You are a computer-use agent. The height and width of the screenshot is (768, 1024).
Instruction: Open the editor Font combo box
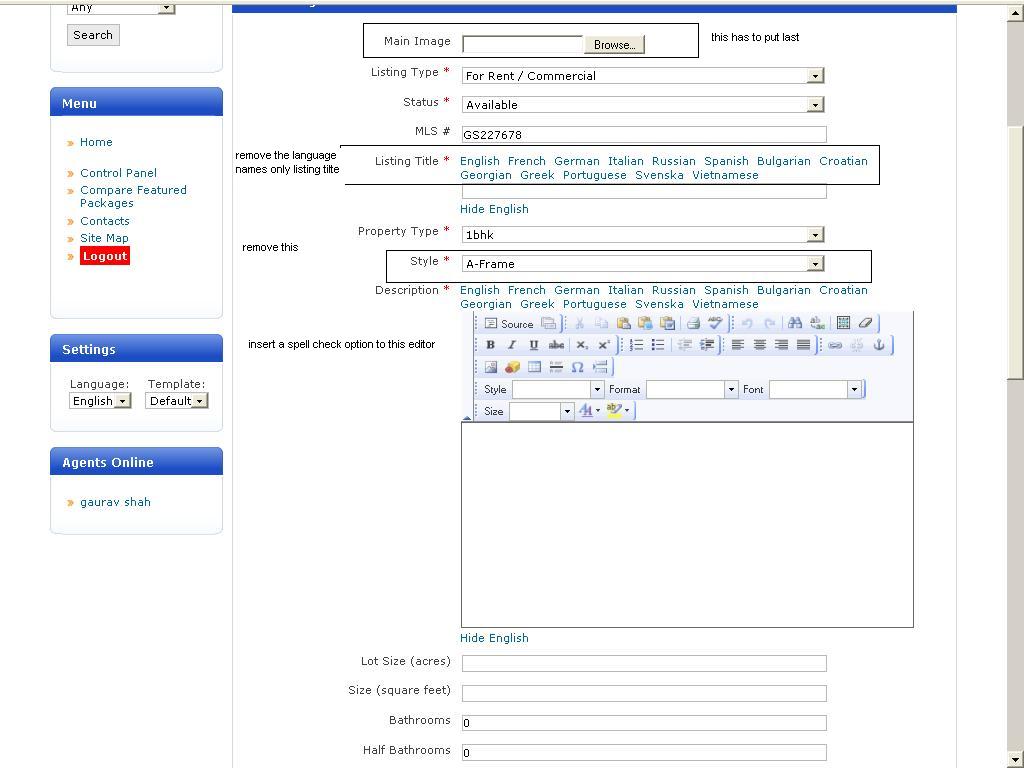(814, 389)
